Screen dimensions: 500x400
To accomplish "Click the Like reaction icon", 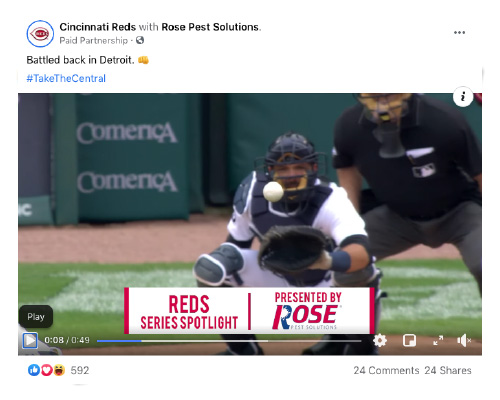I will pyautogui.click(x=34, y=370).
